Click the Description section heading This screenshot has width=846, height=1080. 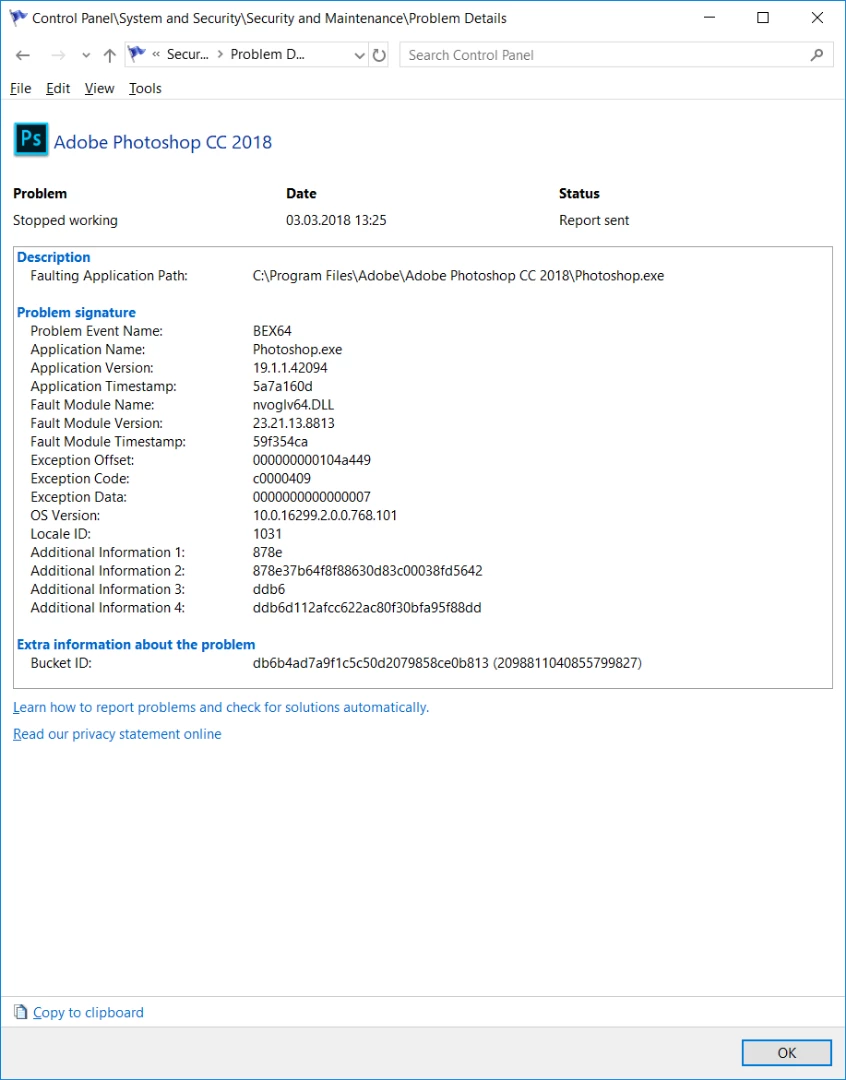(x=54, y=258)
